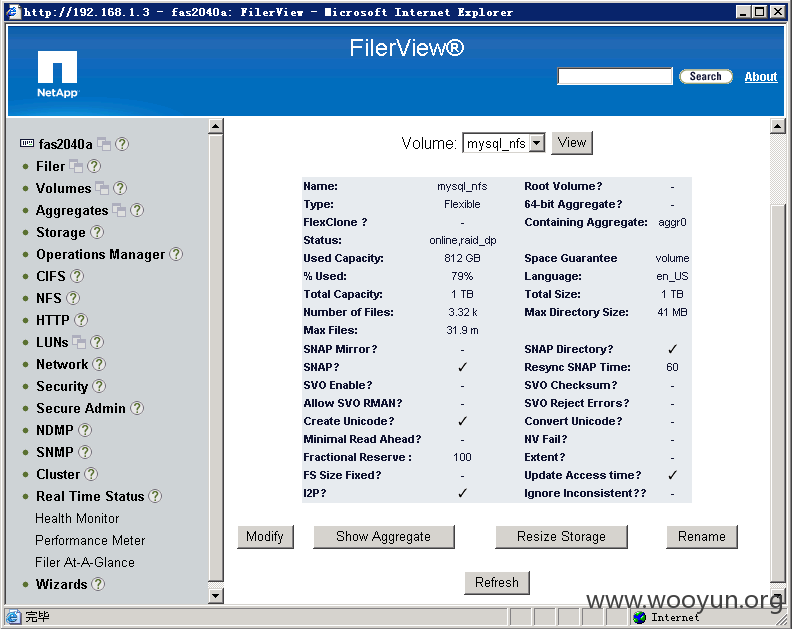Expand the Storage menu item
Screen dimensions: 792x629
[x=61, y=232]
